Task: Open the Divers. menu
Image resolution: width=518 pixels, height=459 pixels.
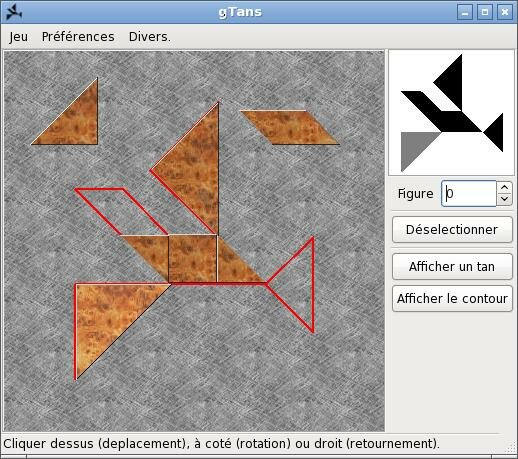Action: click(x=150, y=37)
